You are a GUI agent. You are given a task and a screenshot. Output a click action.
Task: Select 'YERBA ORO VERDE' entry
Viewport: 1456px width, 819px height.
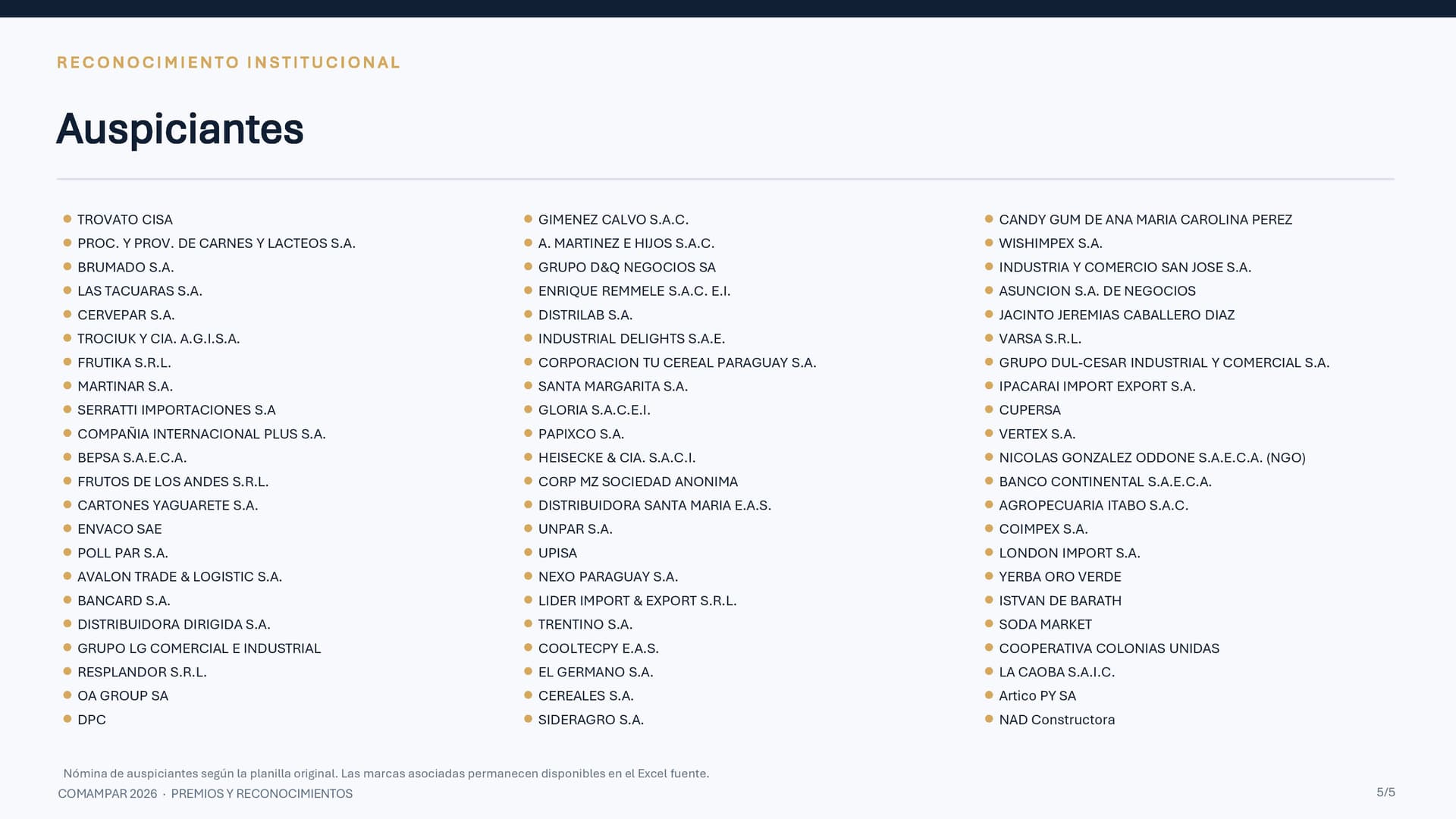1060,577
